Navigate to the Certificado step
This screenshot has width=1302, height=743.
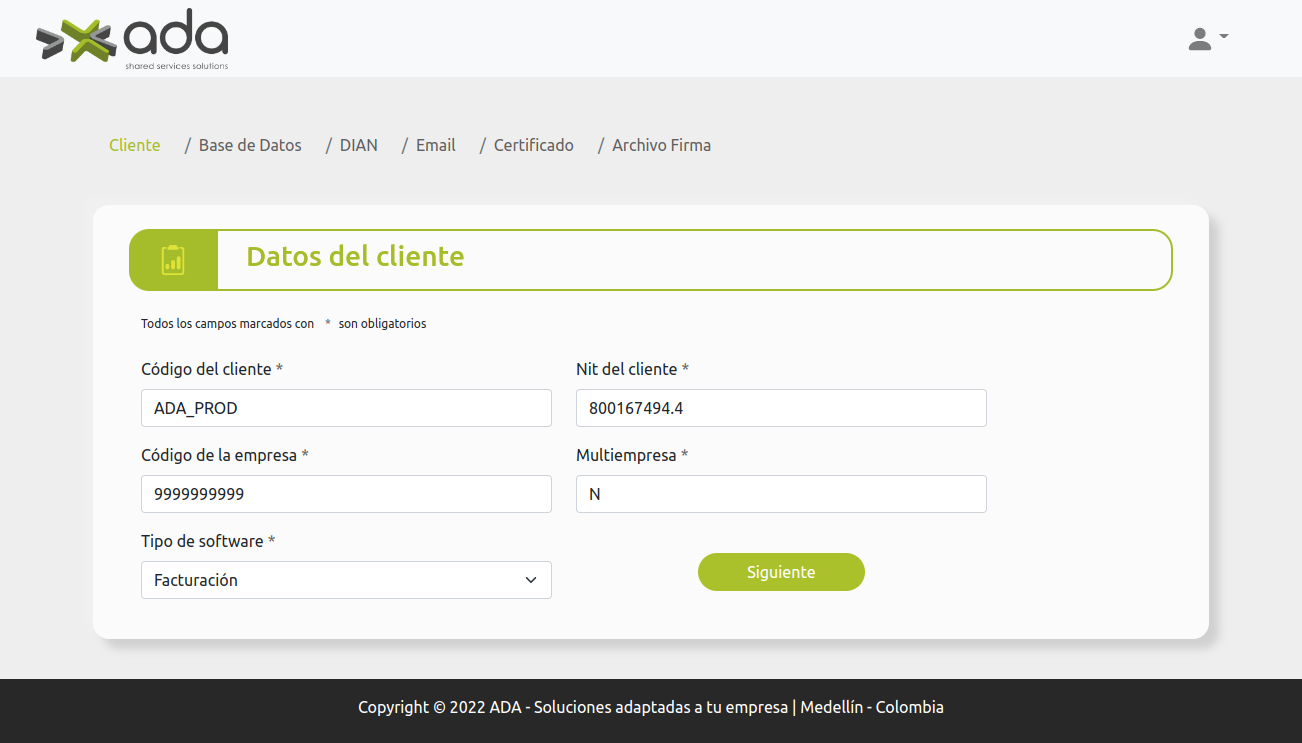click(533, 145)
